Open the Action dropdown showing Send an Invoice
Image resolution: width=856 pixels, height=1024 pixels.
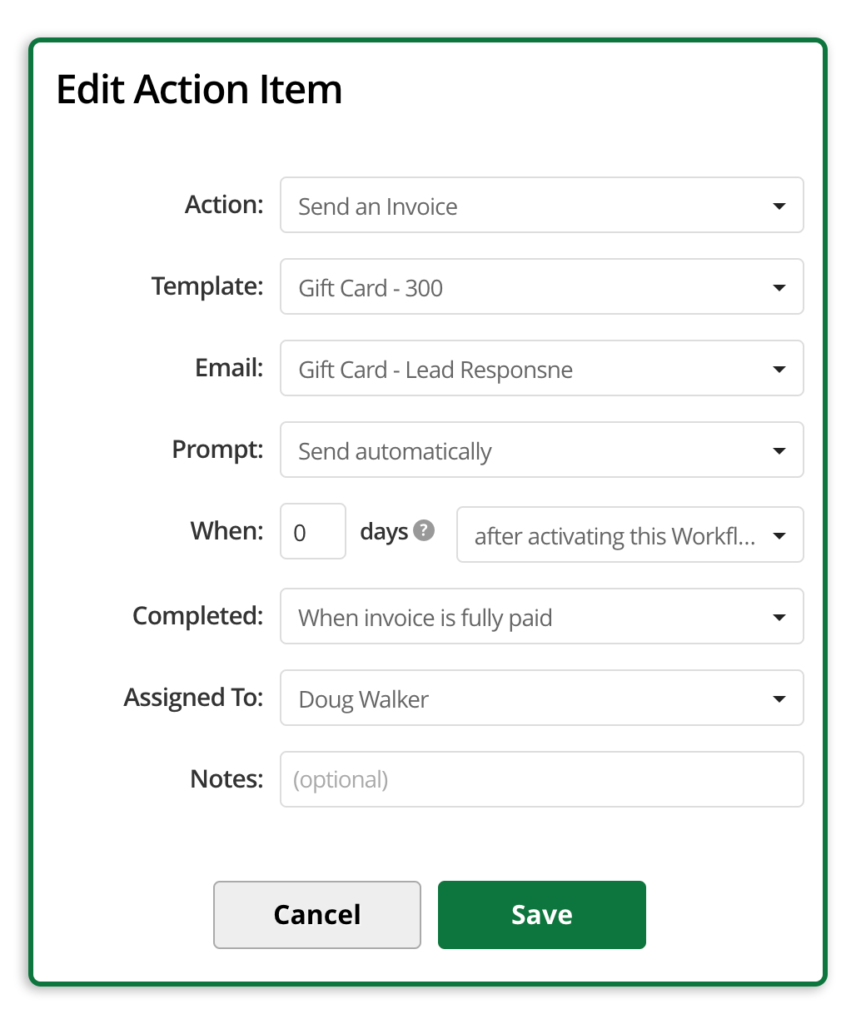[541, 206]
